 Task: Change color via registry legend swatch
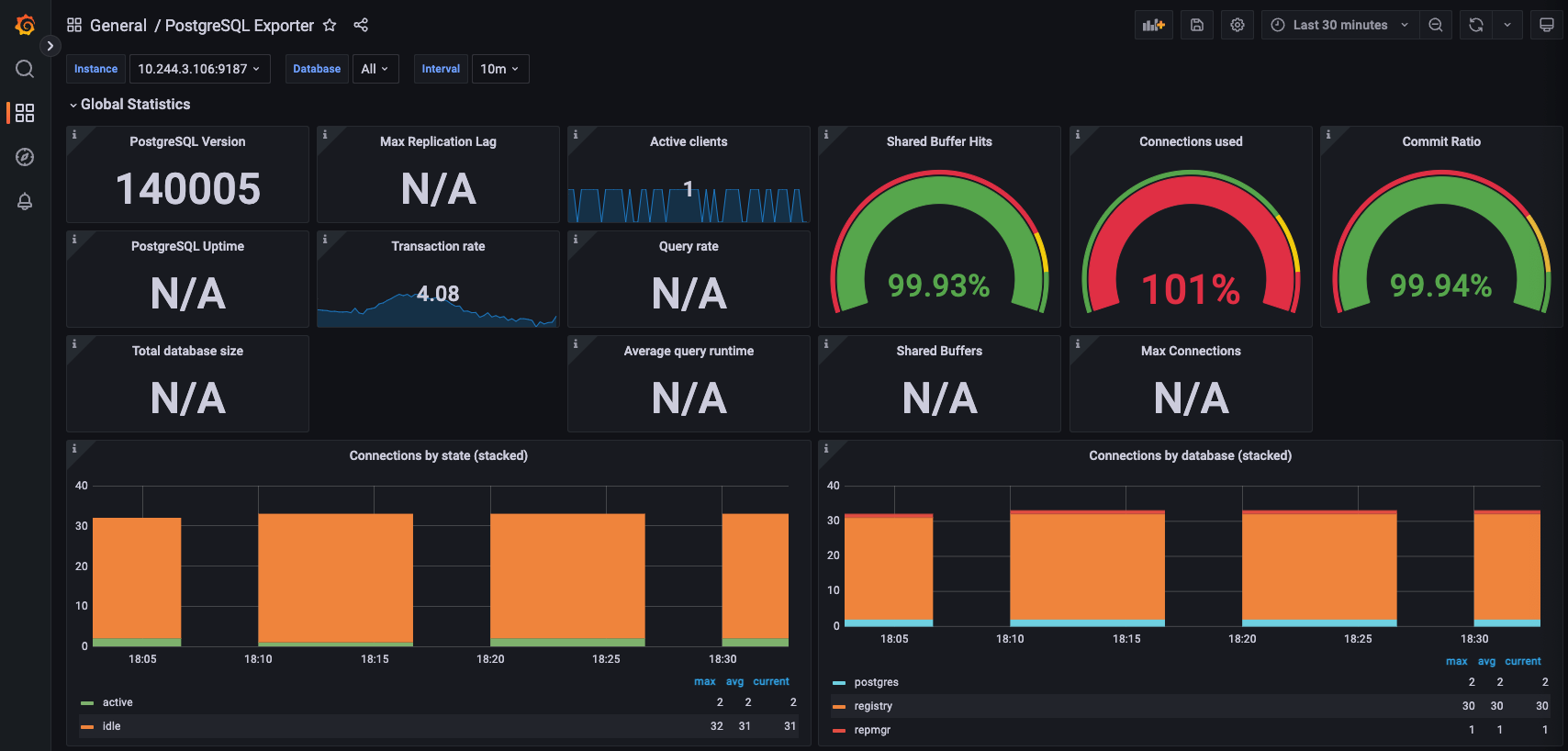839,707
